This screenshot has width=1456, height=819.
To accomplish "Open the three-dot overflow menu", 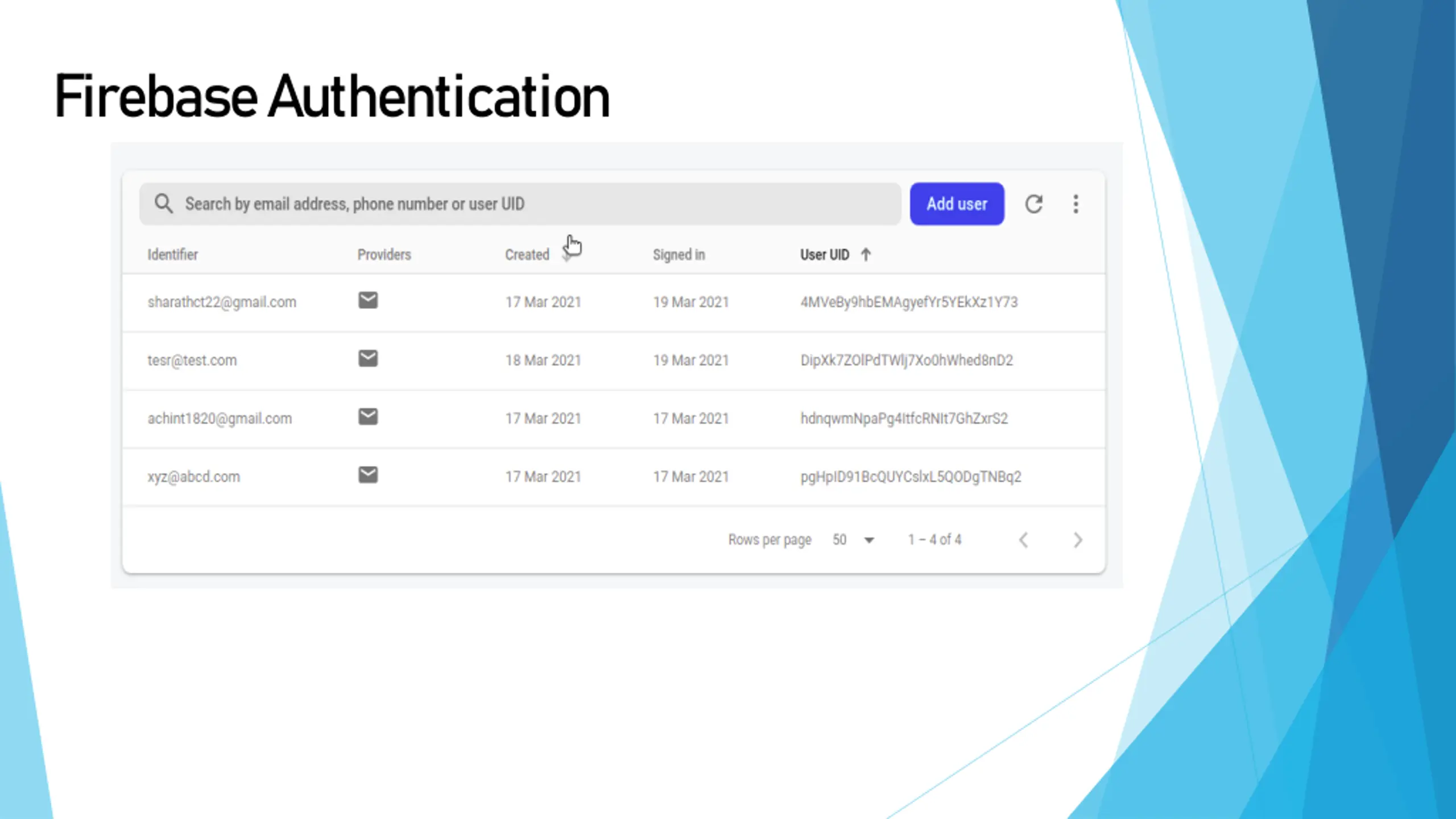I will (x=1076, y=204).
